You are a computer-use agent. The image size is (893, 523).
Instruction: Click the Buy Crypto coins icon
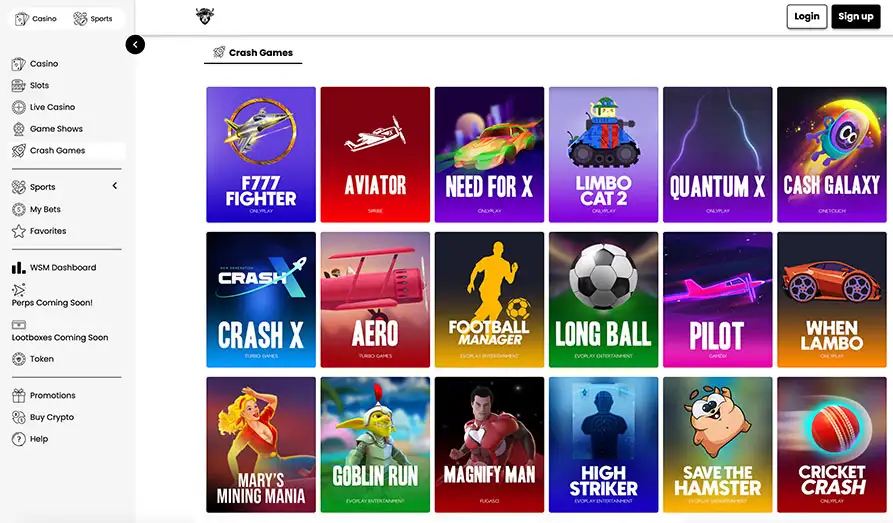[18, 417]
